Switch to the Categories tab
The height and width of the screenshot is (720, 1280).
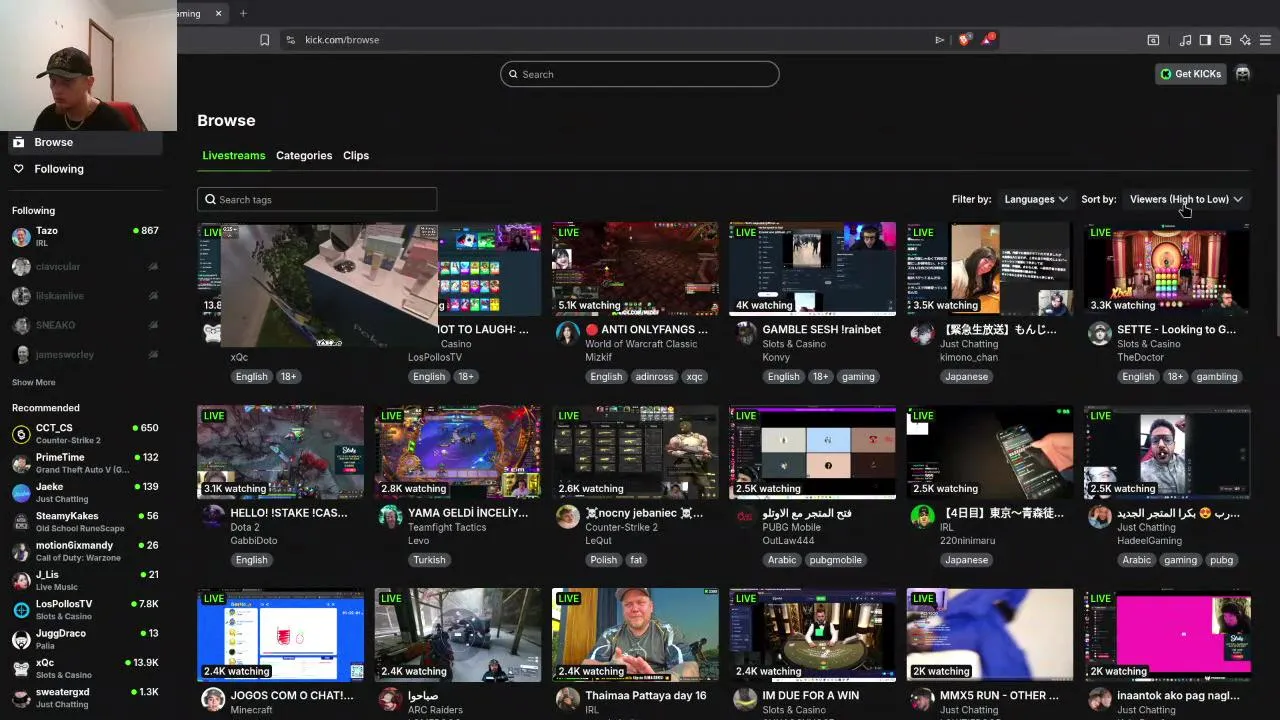(x=304, y=156)
